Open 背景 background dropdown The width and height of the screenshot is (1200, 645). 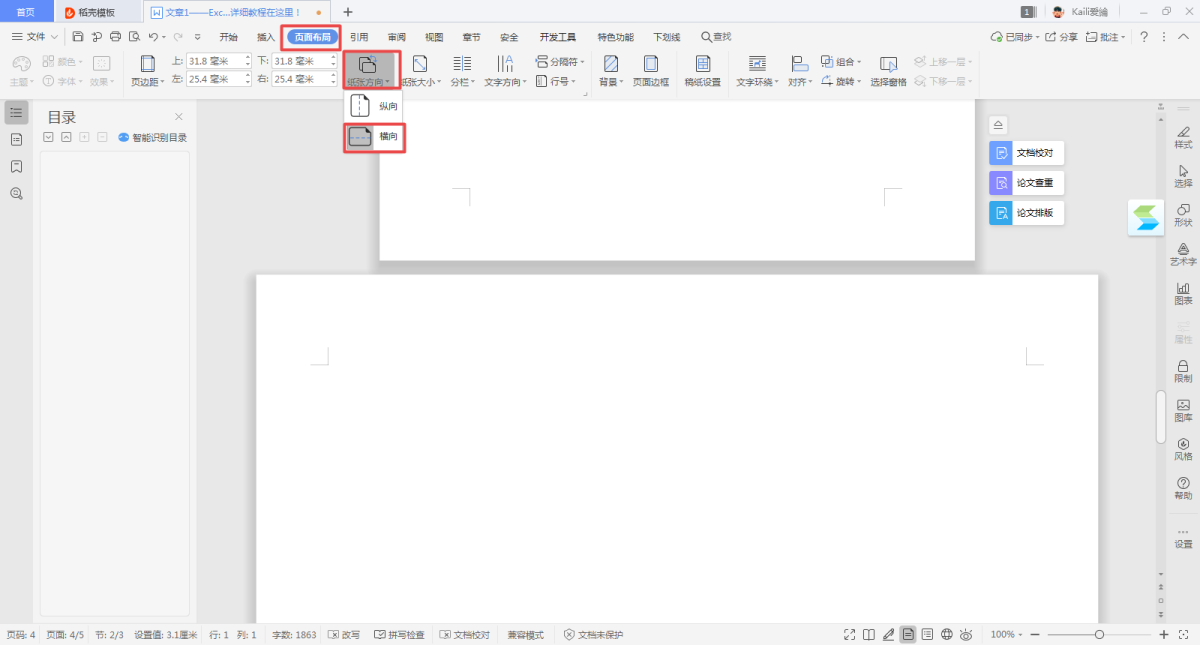(x=611, y=71)
